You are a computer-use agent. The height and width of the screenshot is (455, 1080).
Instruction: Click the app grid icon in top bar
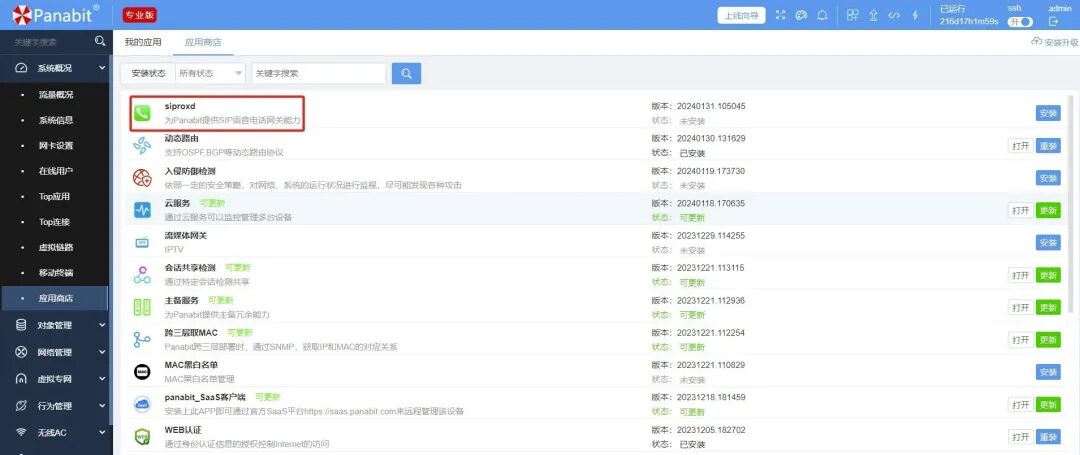853,15
